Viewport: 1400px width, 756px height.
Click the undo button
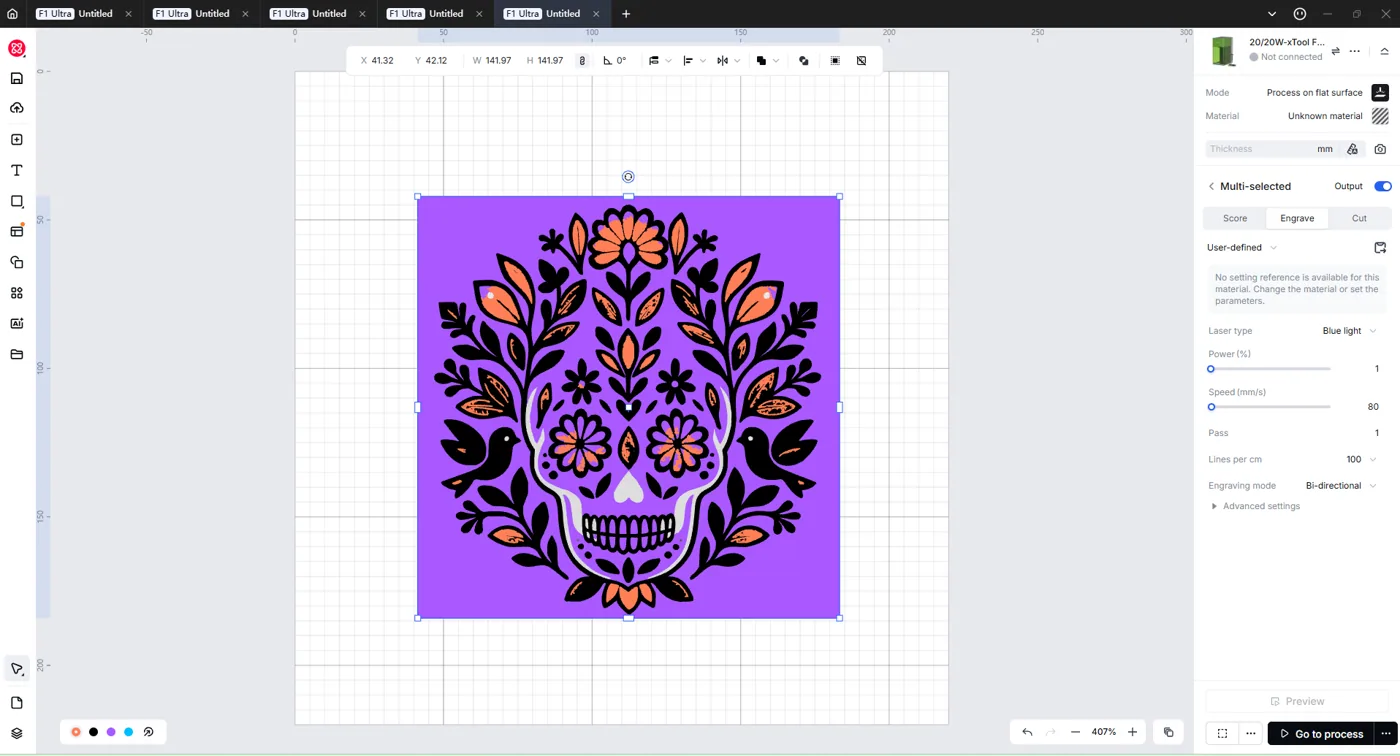pos(1027,732)
